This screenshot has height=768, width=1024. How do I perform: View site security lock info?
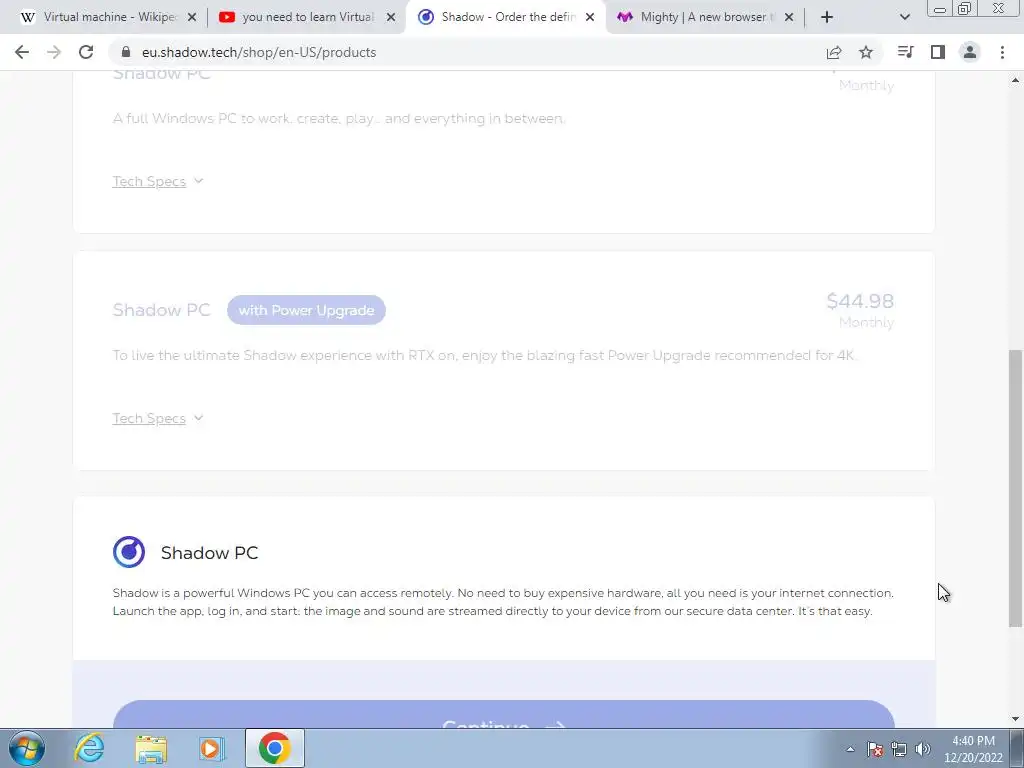(127, 52)
